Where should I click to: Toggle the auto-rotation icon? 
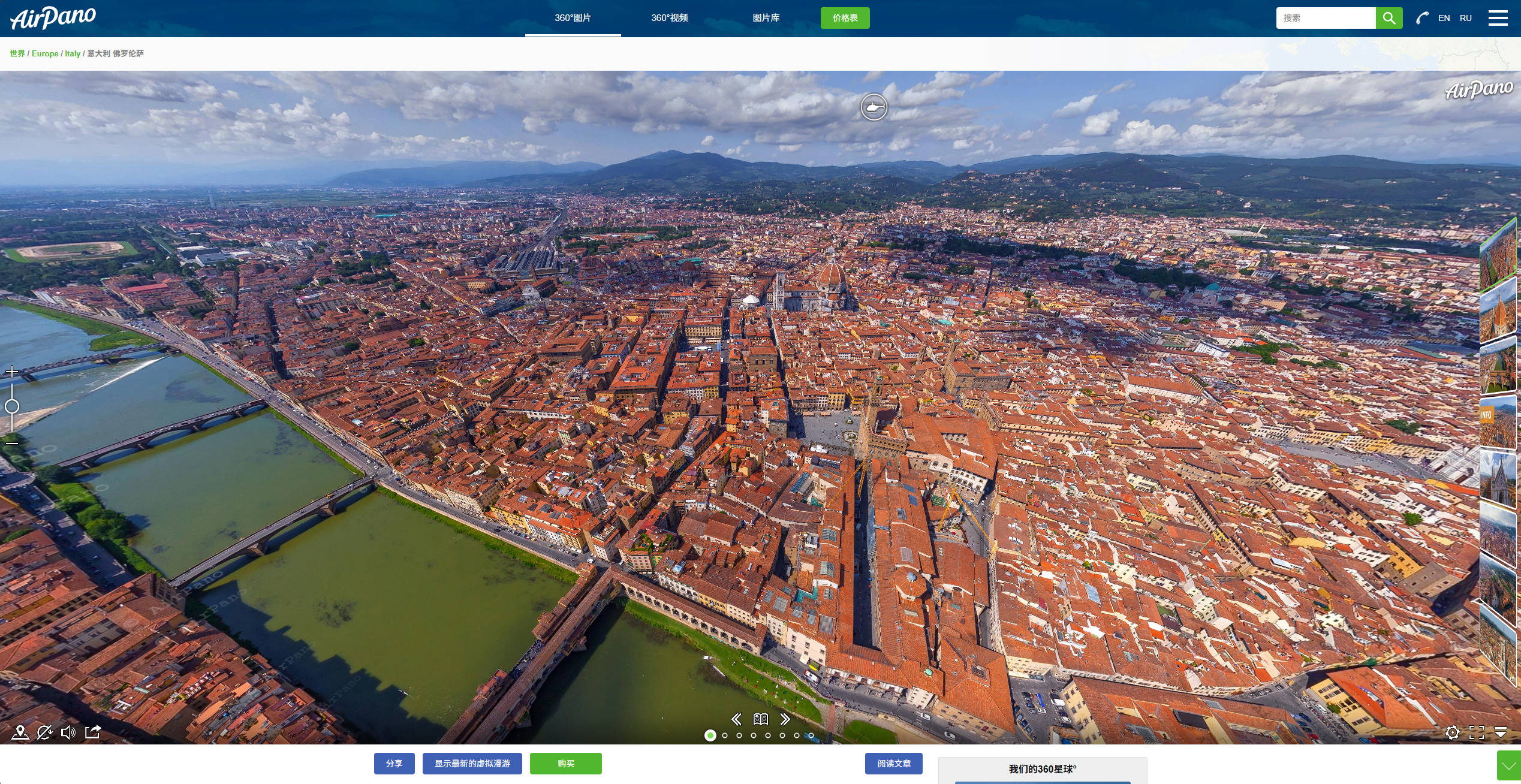coord(44,732)
